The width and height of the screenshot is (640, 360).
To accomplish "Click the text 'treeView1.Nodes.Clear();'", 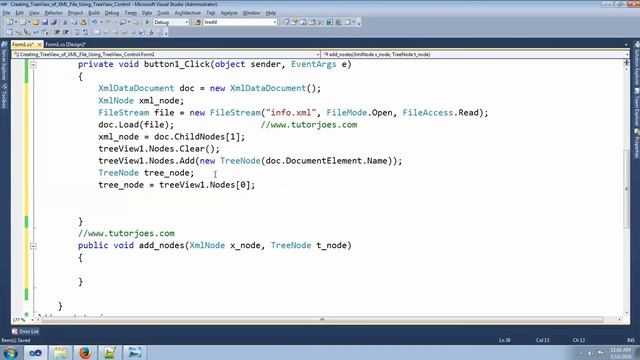I will click(159, 149).
